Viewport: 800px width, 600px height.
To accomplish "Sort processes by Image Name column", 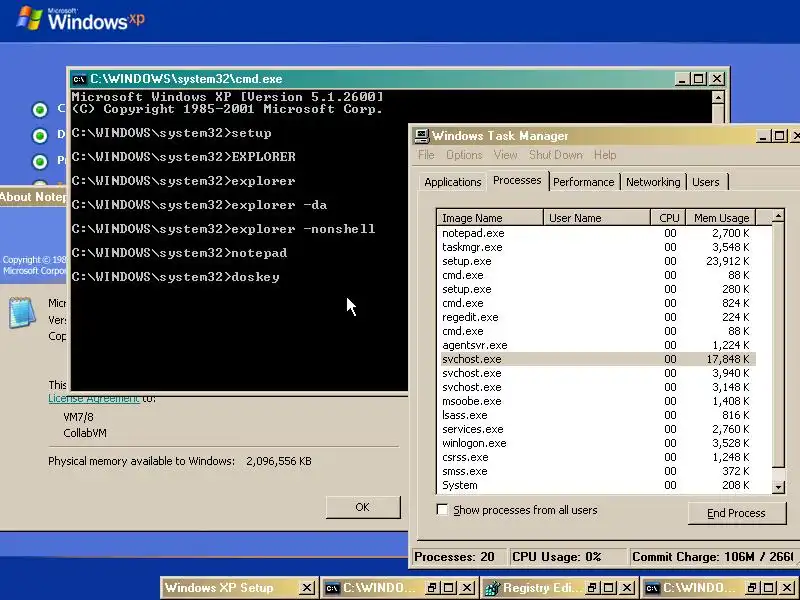I will point(490,218).
